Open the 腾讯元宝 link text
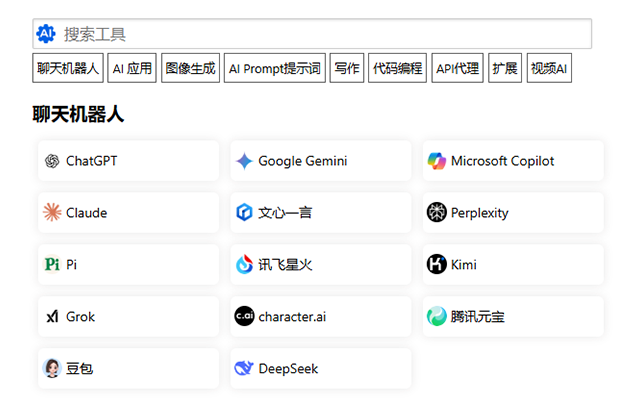Viewport: 640px width, 400px height. click(x=478, y=316)
